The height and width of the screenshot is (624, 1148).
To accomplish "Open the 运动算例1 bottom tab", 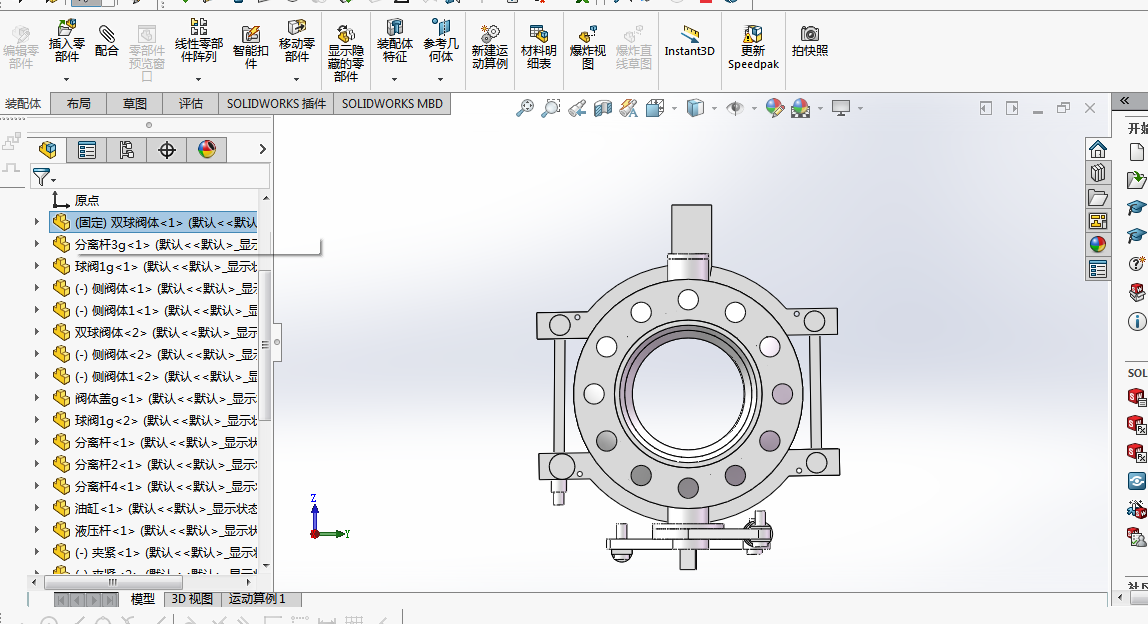I will [257, 599].
